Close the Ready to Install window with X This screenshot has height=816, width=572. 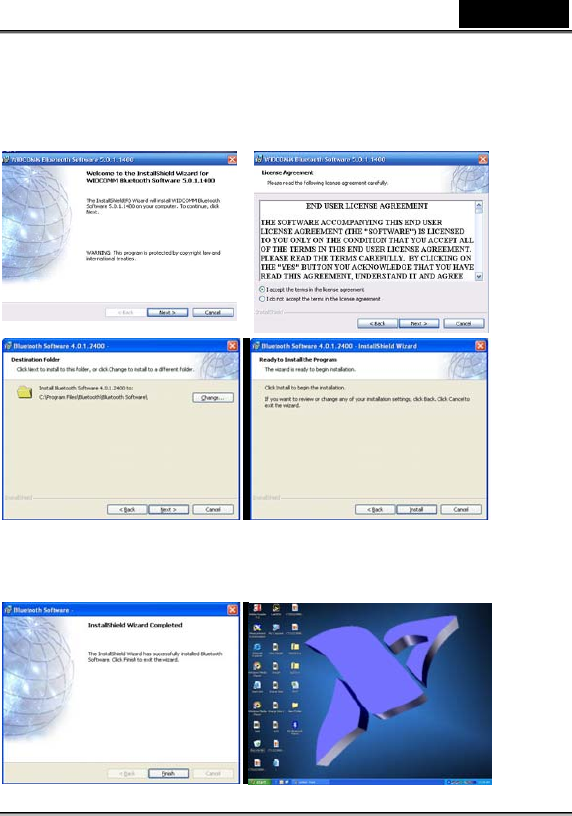pyautogui.click(x=480, y=346)
